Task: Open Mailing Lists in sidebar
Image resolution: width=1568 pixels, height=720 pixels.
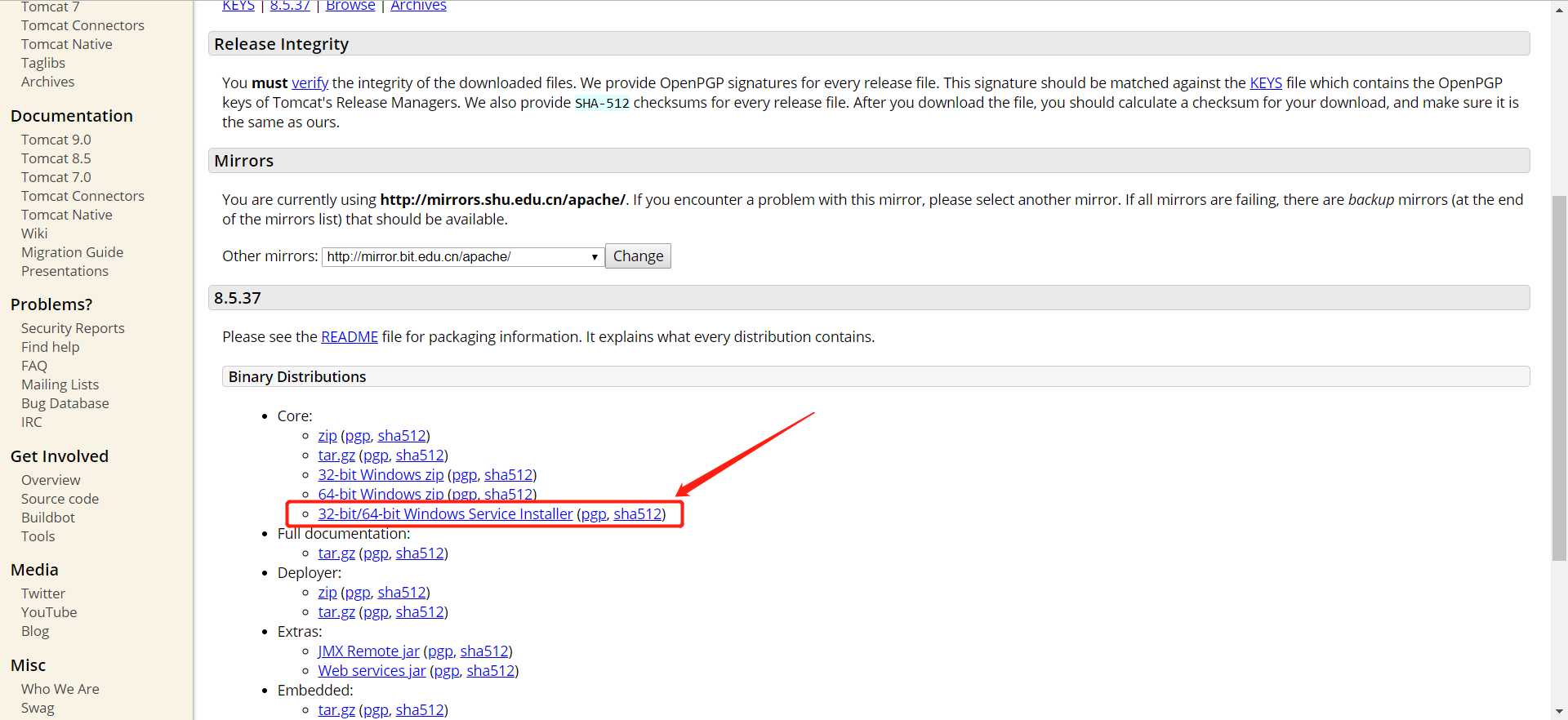Action: (60, 384)
